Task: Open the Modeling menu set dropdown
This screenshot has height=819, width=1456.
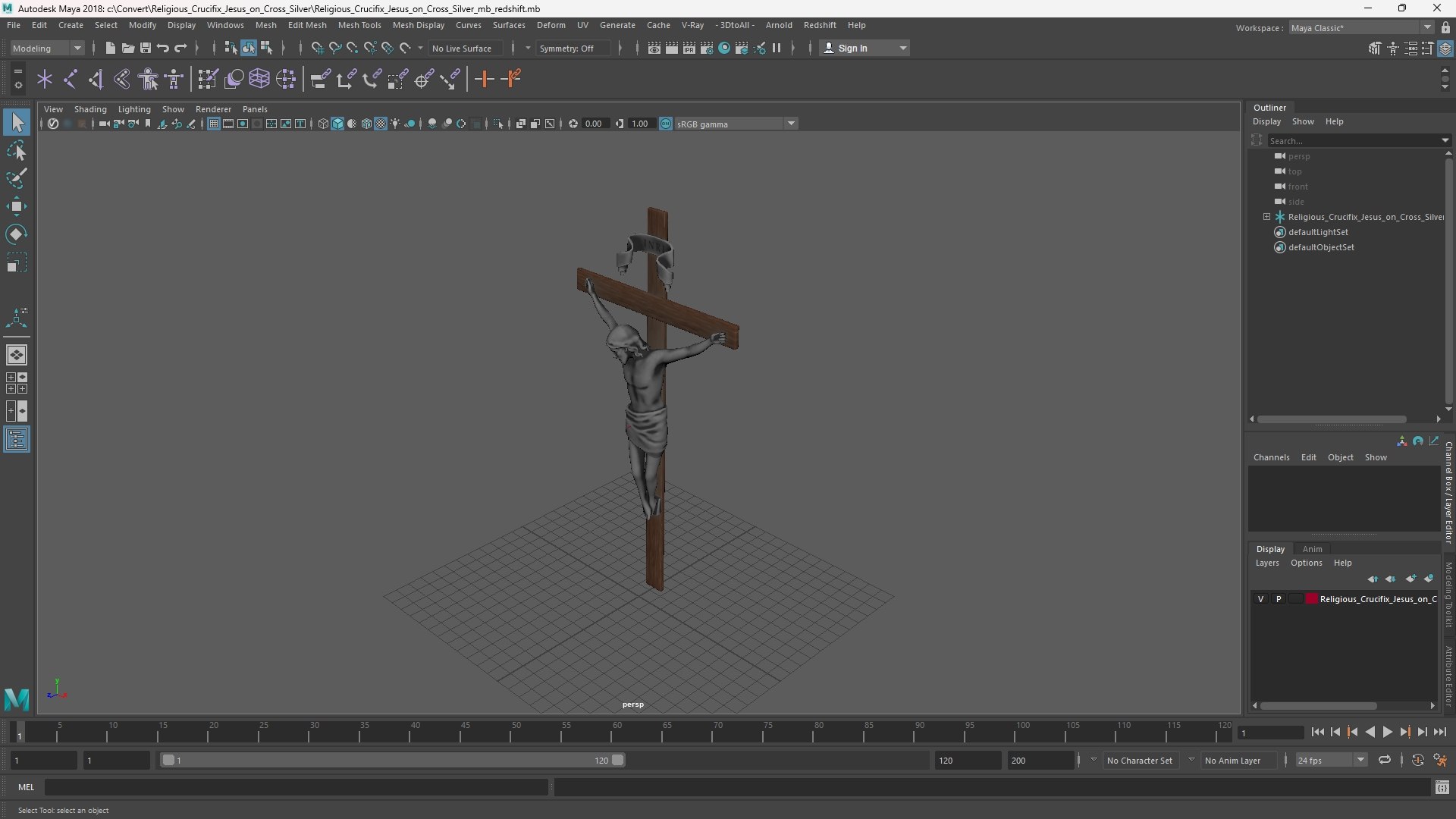Action: [x=47, y=48]
